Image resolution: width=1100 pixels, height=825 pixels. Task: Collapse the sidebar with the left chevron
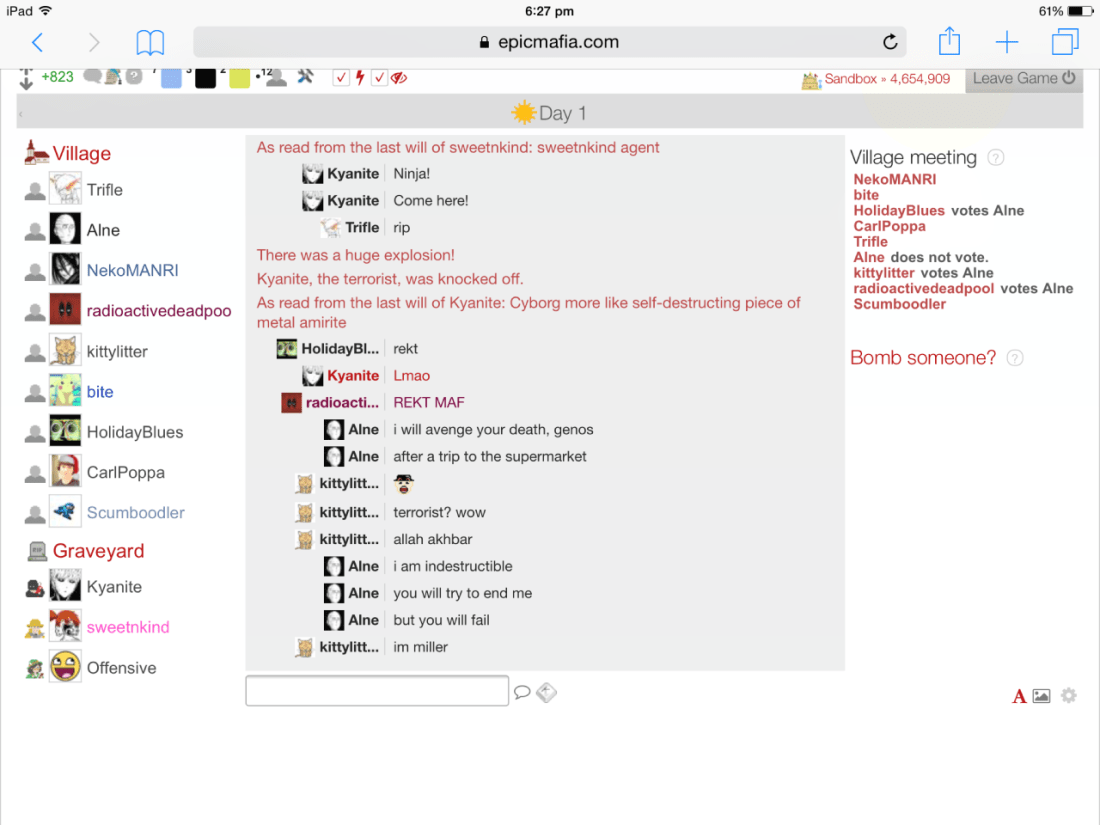pyautogui.click(x=21, y=114)
